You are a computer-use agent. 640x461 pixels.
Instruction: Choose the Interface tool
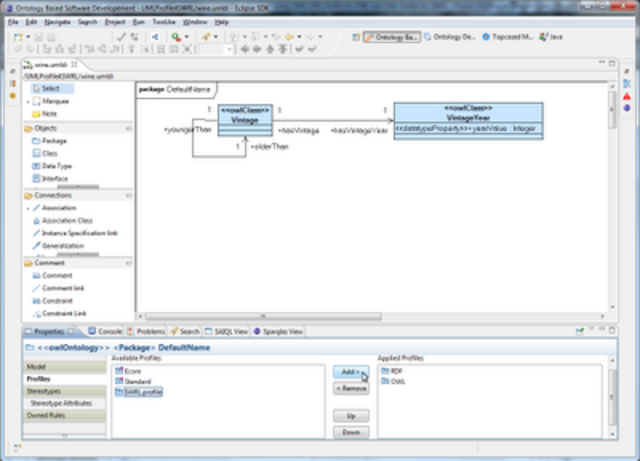tap(50, 178)
